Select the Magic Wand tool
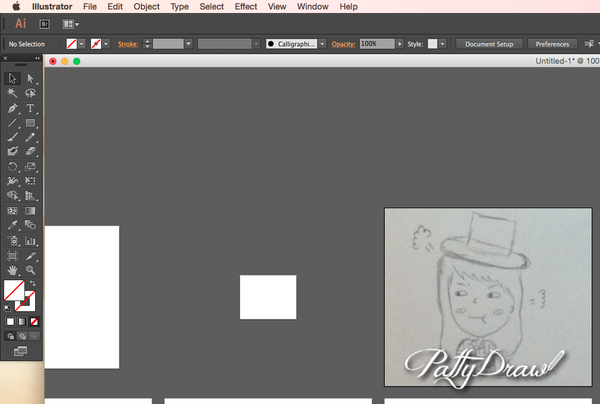Viewport: 600px width, 404px height. pos(13,93)
